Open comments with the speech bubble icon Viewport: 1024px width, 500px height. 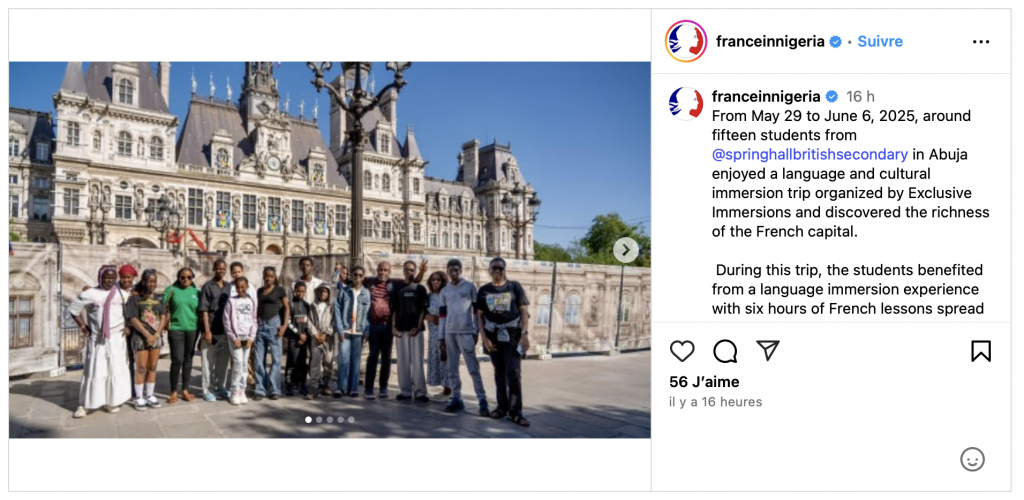725,351
